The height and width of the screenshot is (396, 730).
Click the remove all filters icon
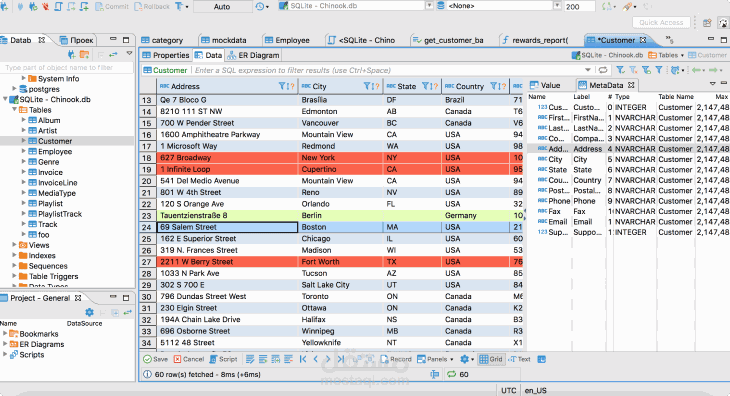[633, 70]
